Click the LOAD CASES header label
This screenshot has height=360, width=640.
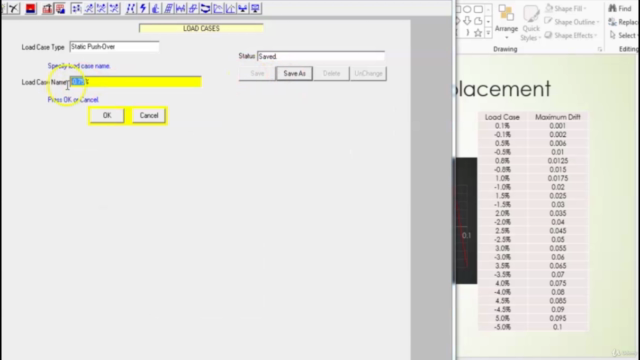201,28
